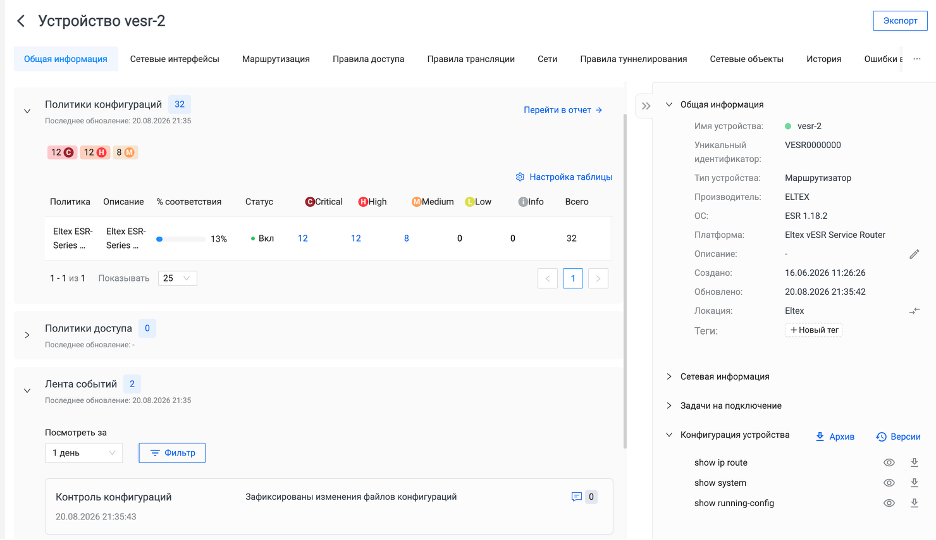The height and width of the screenshot is (540, 936).
Task: Click the High column header icon
Action: point(362,202)
